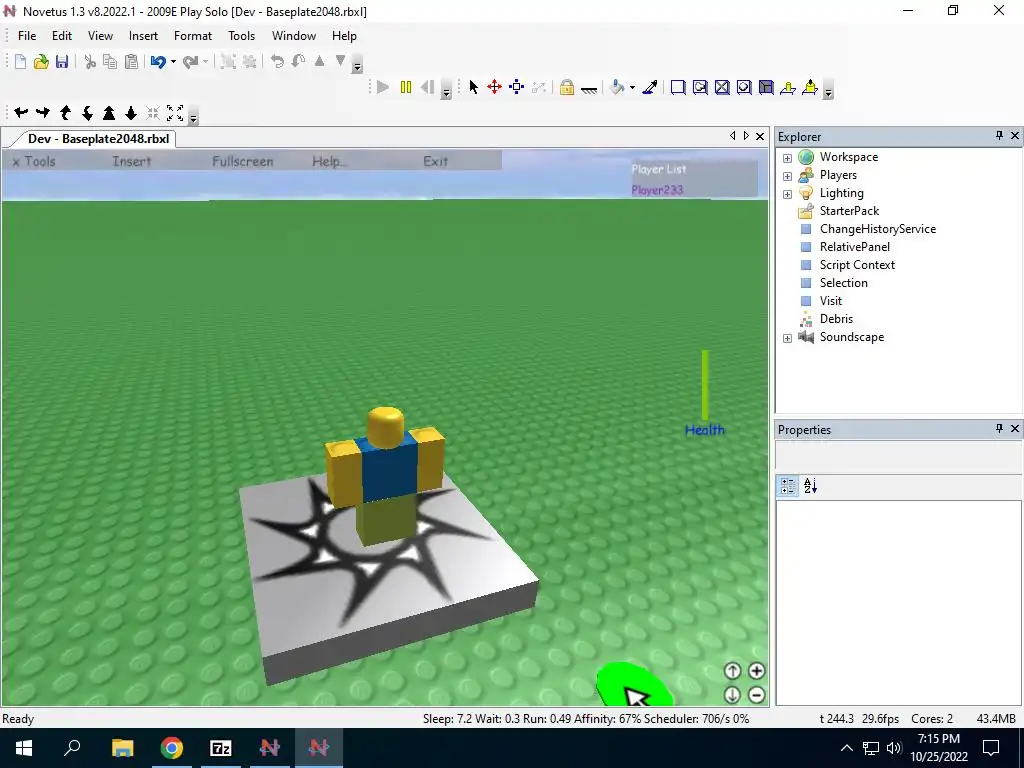Open the camera toolbar options overflow arrow
Viewport: 1024px width, 768px height.
click(193, 116)
